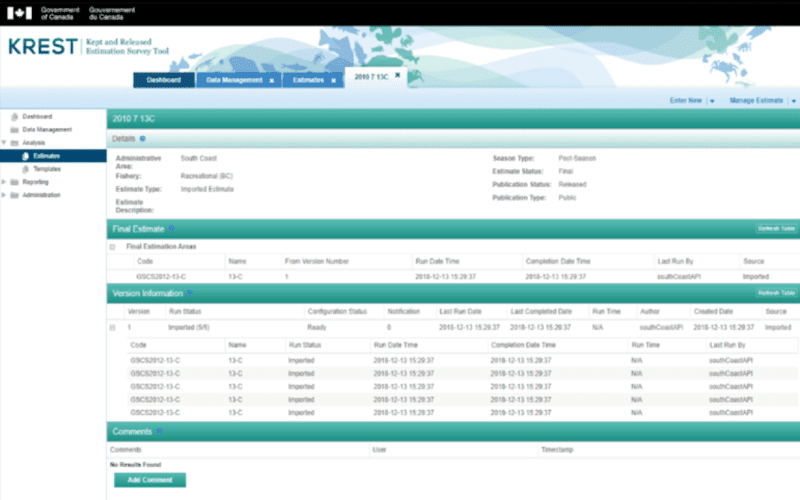800x500 pixels.
Task: Collapse the Final Estimation Areas group
Action: pyautogui.click(x=113, y=245)
